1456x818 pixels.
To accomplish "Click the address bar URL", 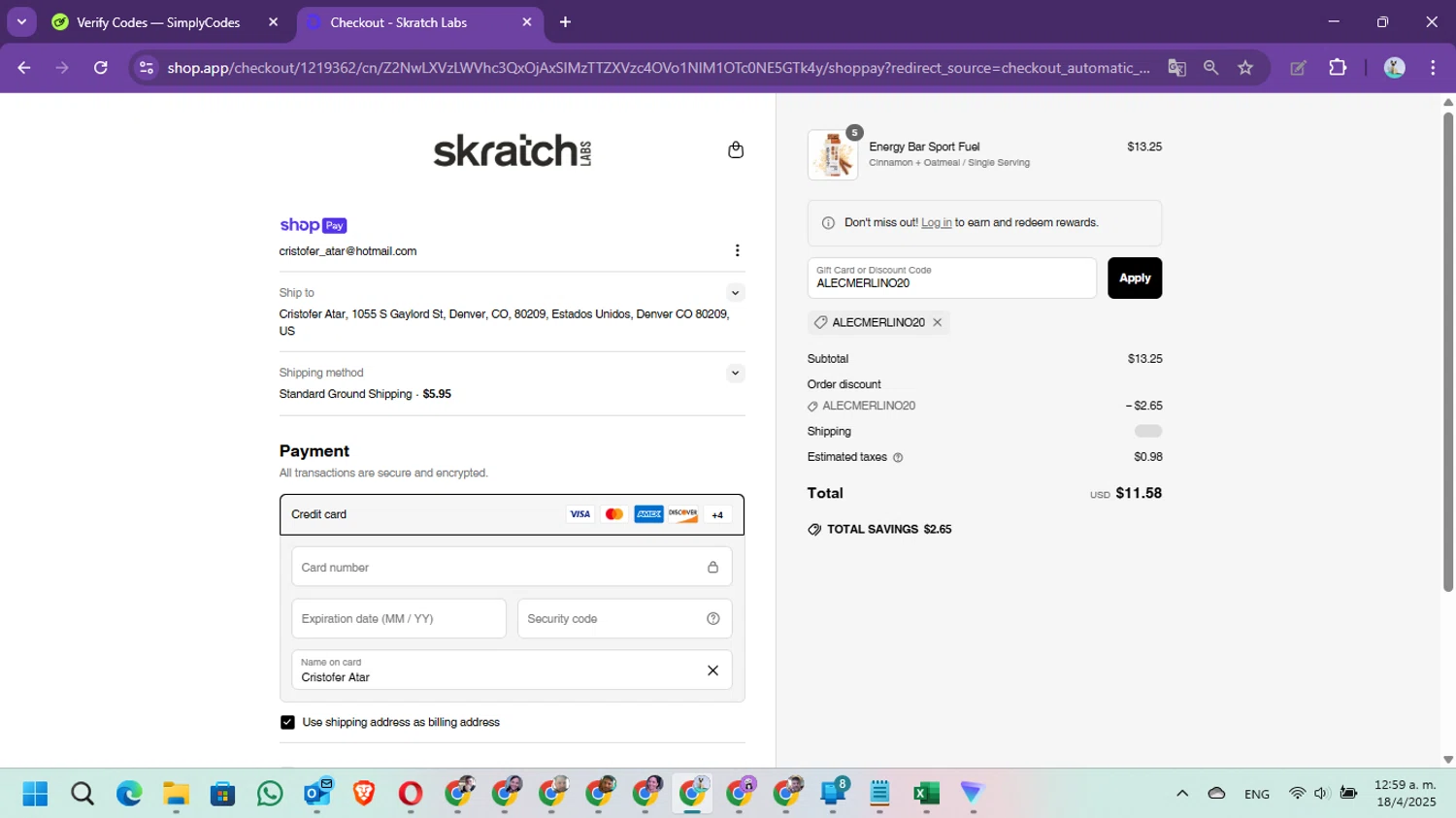I will click(x=658, y=68).
